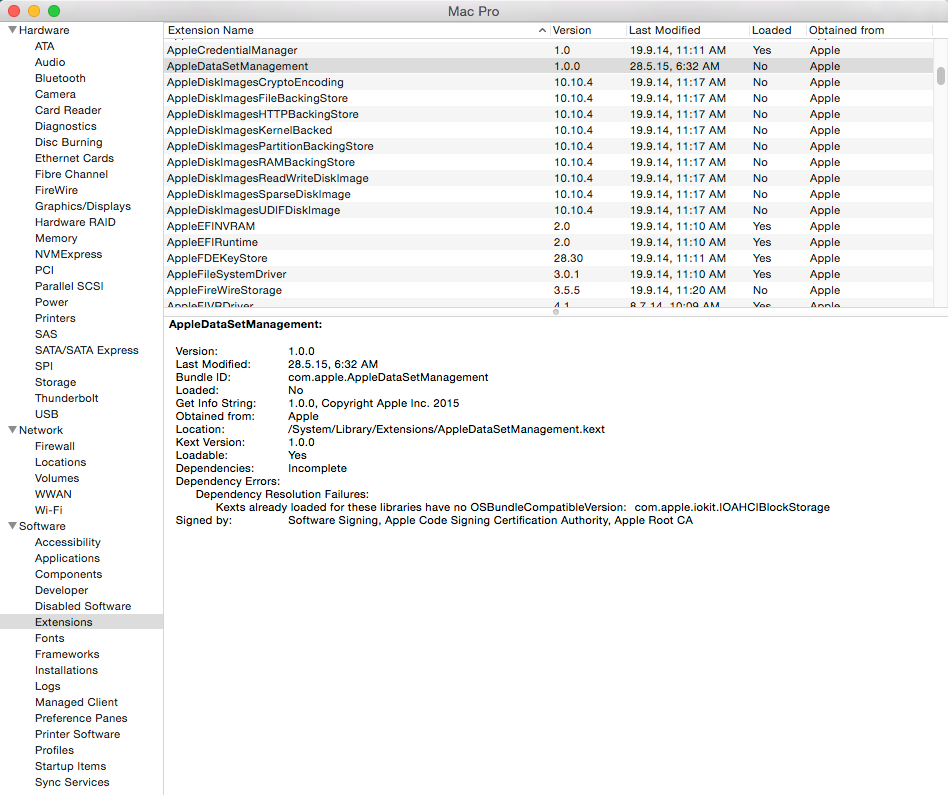Select ATA in Hardware sidebar
This screenshot has height=795, width=948.
(x=45, y=46)
